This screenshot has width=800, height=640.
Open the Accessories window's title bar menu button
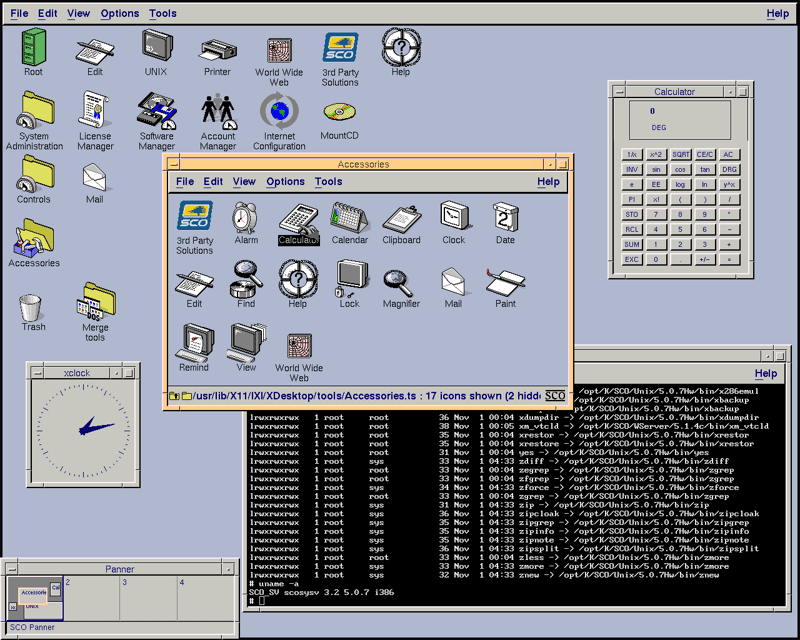coord(173,164)
